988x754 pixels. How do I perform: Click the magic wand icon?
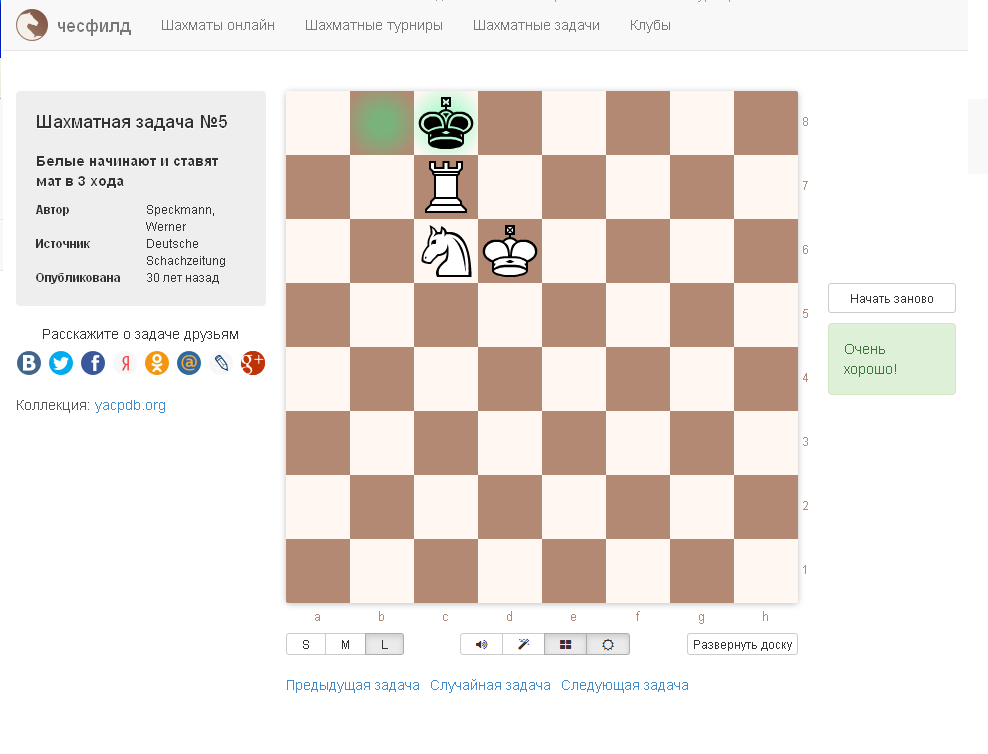(523, 644)
